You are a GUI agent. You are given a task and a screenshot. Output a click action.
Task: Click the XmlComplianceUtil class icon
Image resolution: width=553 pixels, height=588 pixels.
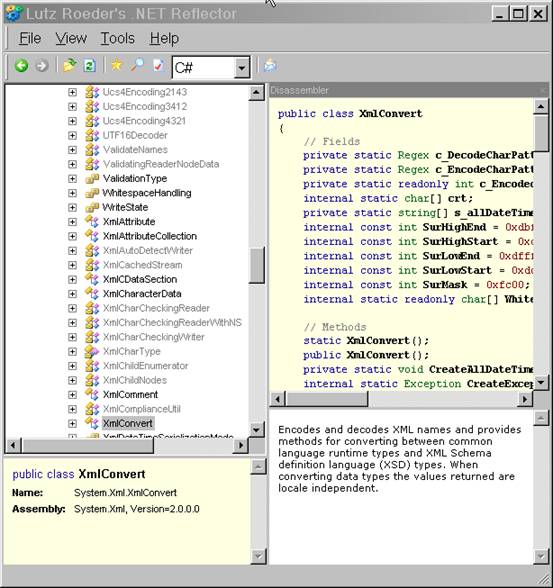92,409
